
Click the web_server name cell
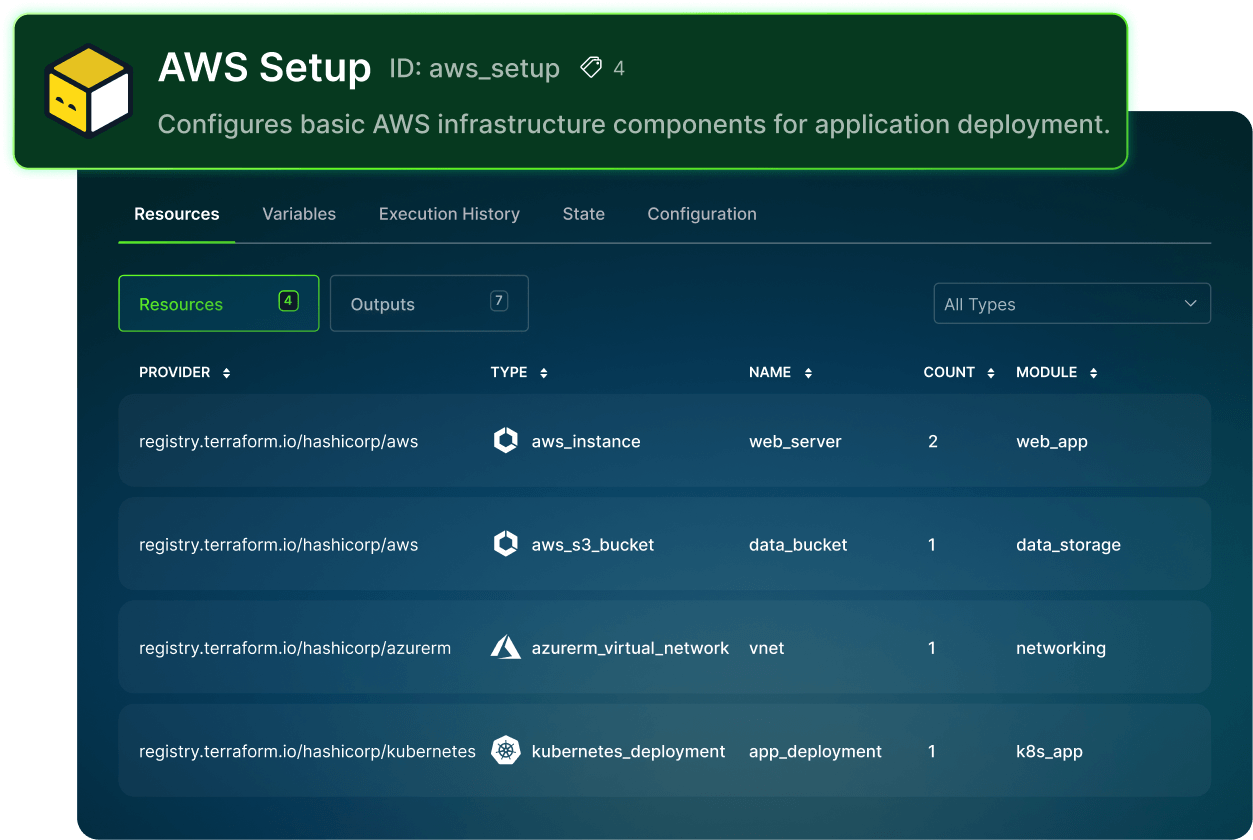pyautogui.click(x=795, y=441)
